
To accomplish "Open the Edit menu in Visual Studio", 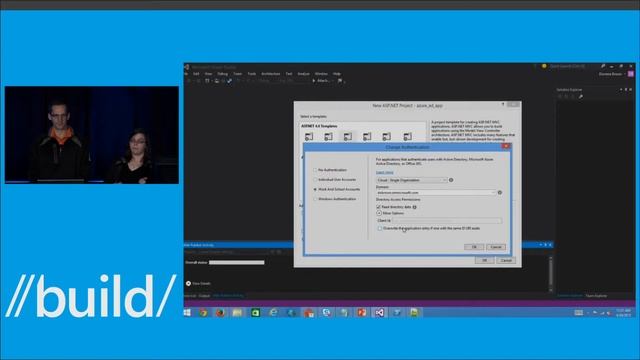I will [x=196, y=74].
